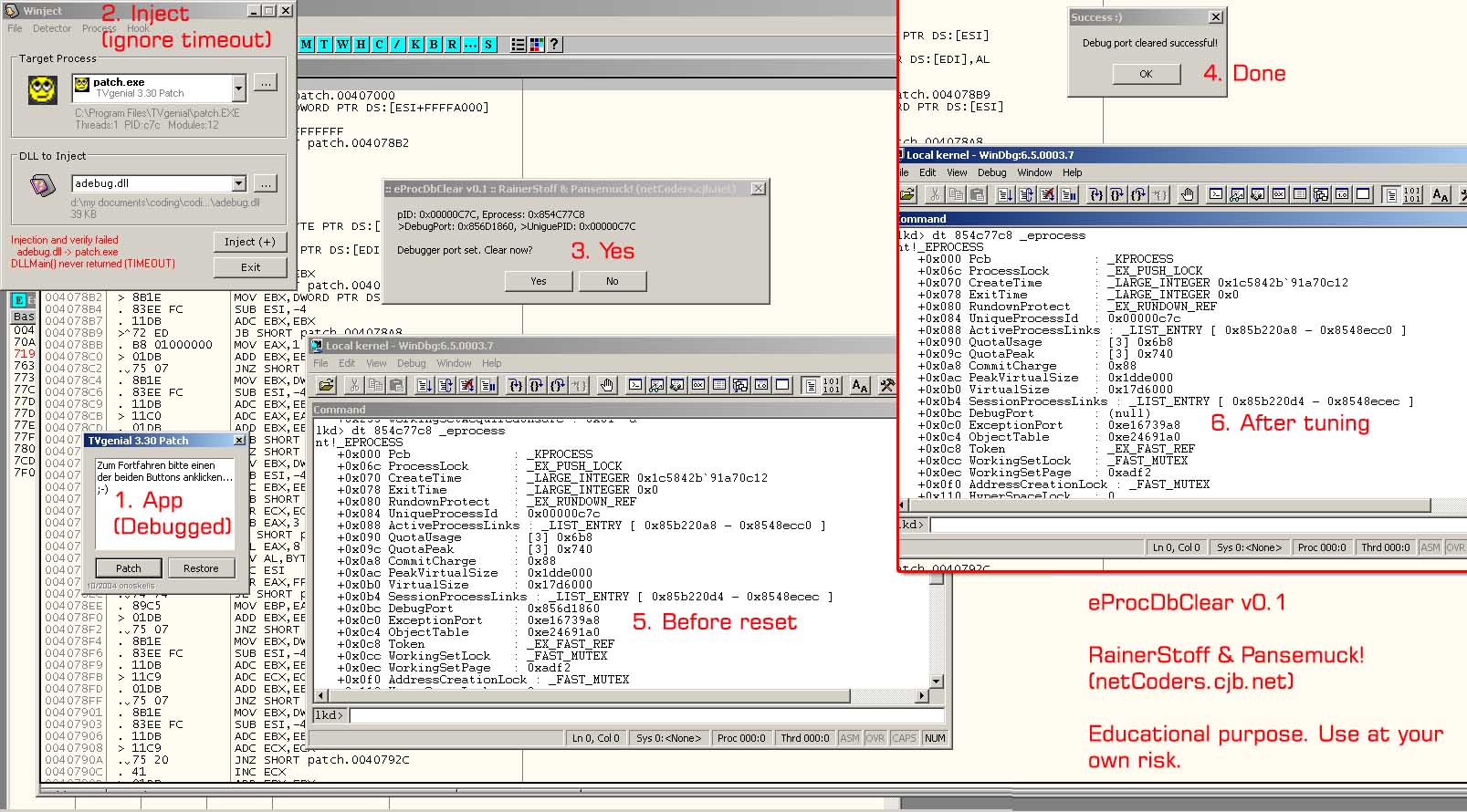
Task: Click OK in the Success dialog
Action: [x=1146, y=74]
